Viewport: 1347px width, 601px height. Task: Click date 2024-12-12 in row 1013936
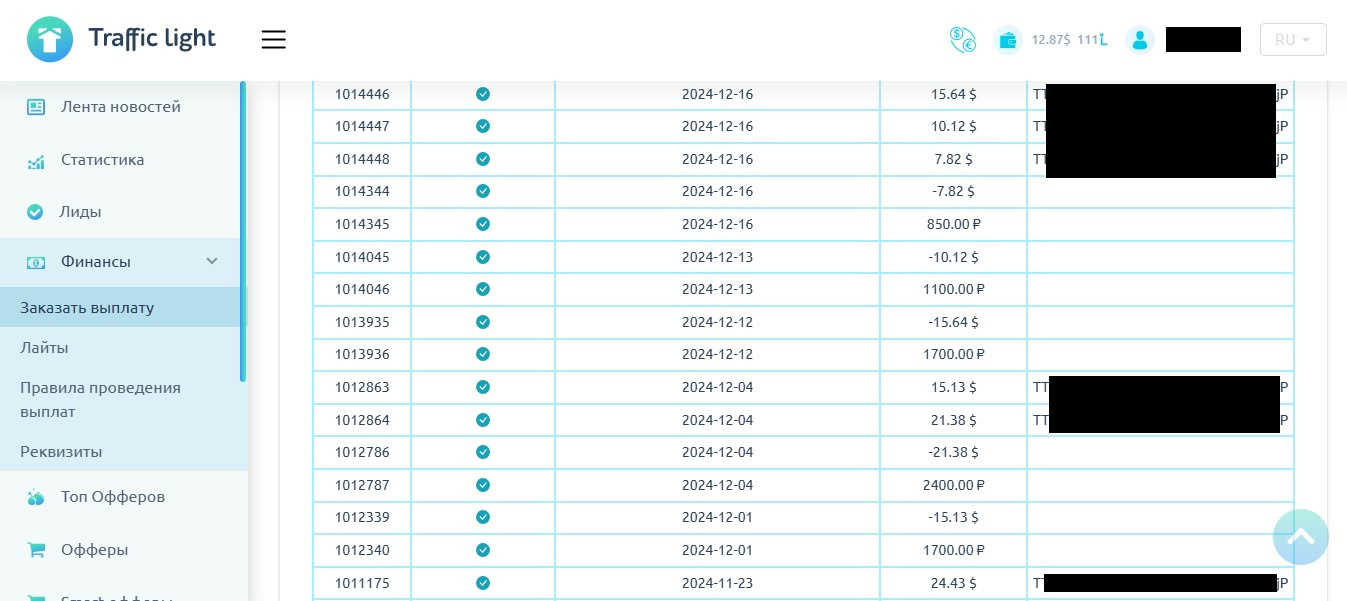click(x=717, y=354)
